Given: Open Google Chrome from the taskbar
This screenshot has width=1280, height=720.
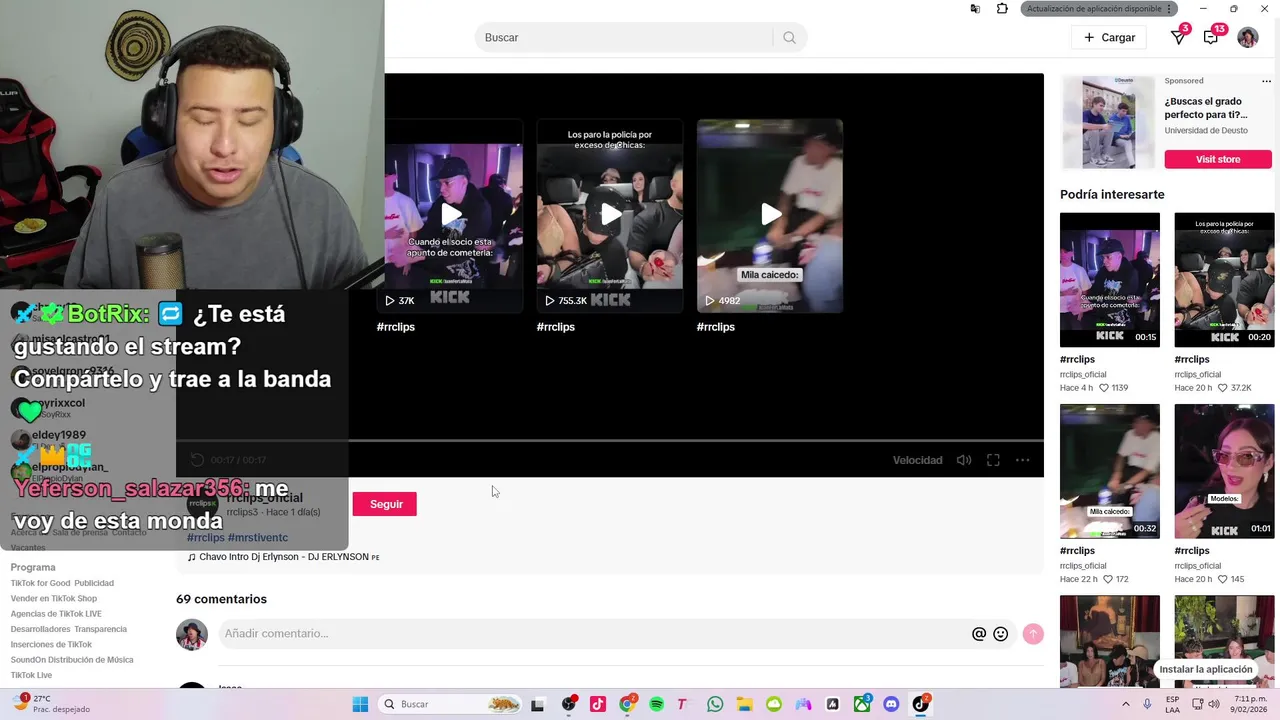Looking at the screenshot, I should (627, 704).
